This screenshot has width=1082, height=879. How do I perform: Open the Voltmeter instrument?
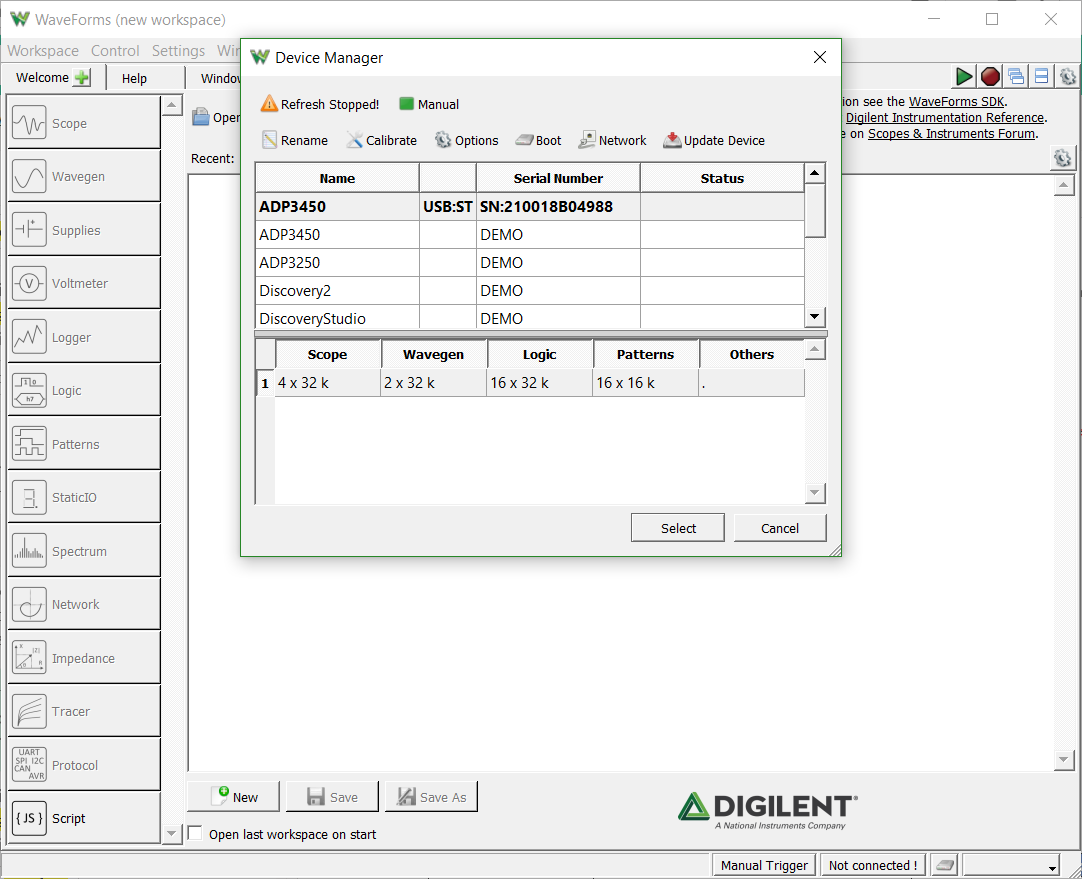pos(83,283)
